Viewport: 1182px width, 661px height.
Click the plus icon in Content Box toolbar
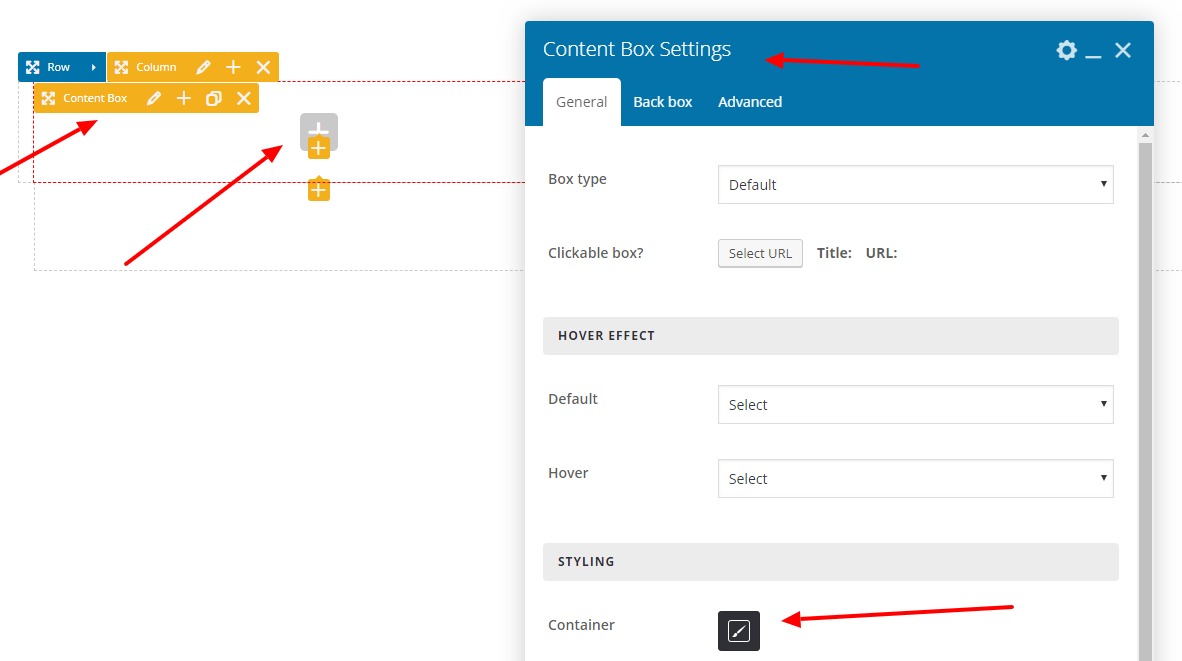184,98
